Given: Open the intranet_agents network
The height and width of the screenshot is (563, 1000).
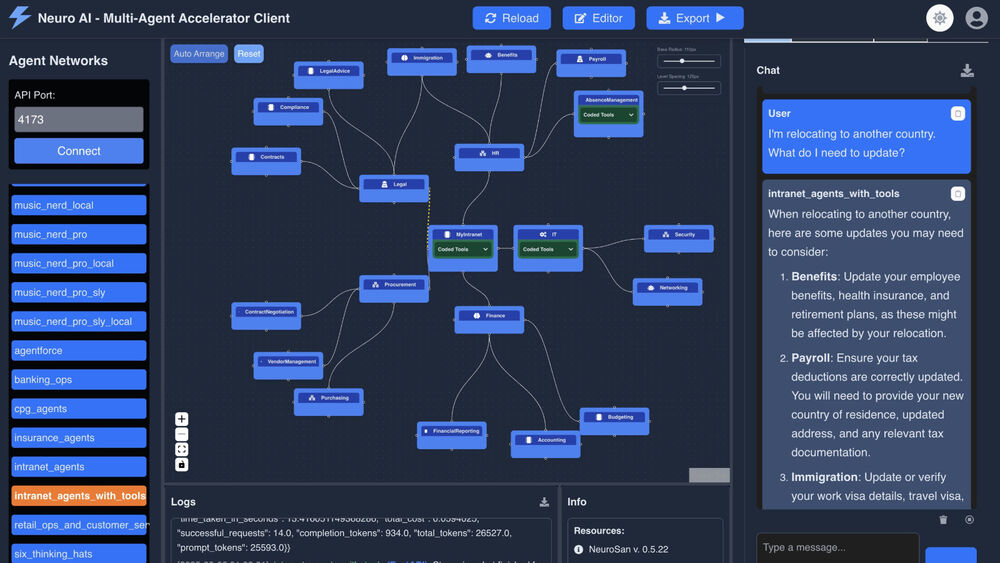Looking at the screenshot, I should pos(78,467).
